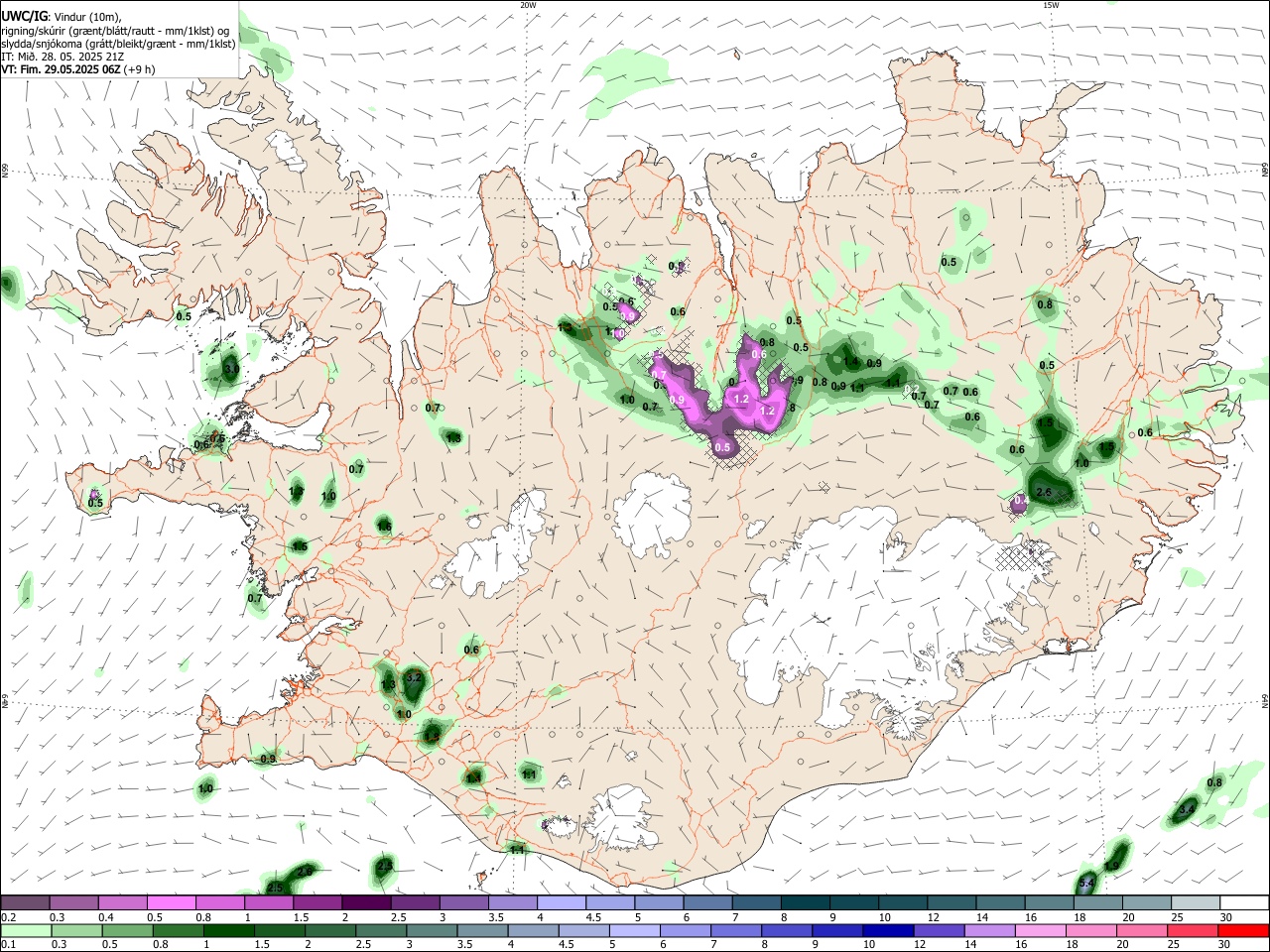Click the valid time 'VT: Fim. 29.05.2025 06Z (+9 h)'
Viewport: 1270px width, 952px height.
(x=77, y=69)
